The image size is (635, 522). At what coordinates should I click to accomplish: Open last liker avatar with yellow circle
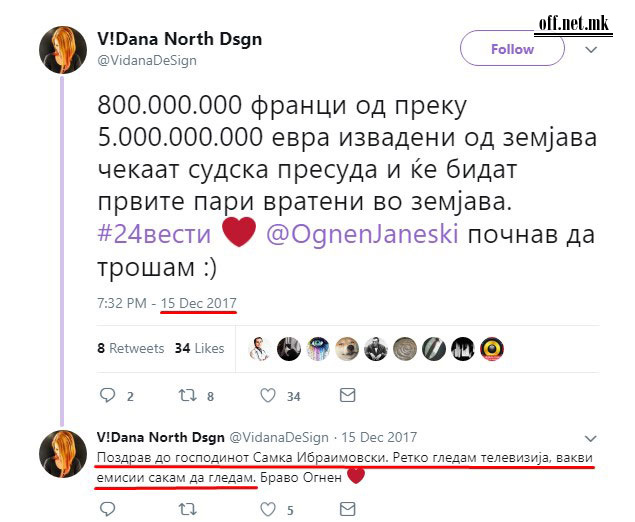[x=492, y=349]
